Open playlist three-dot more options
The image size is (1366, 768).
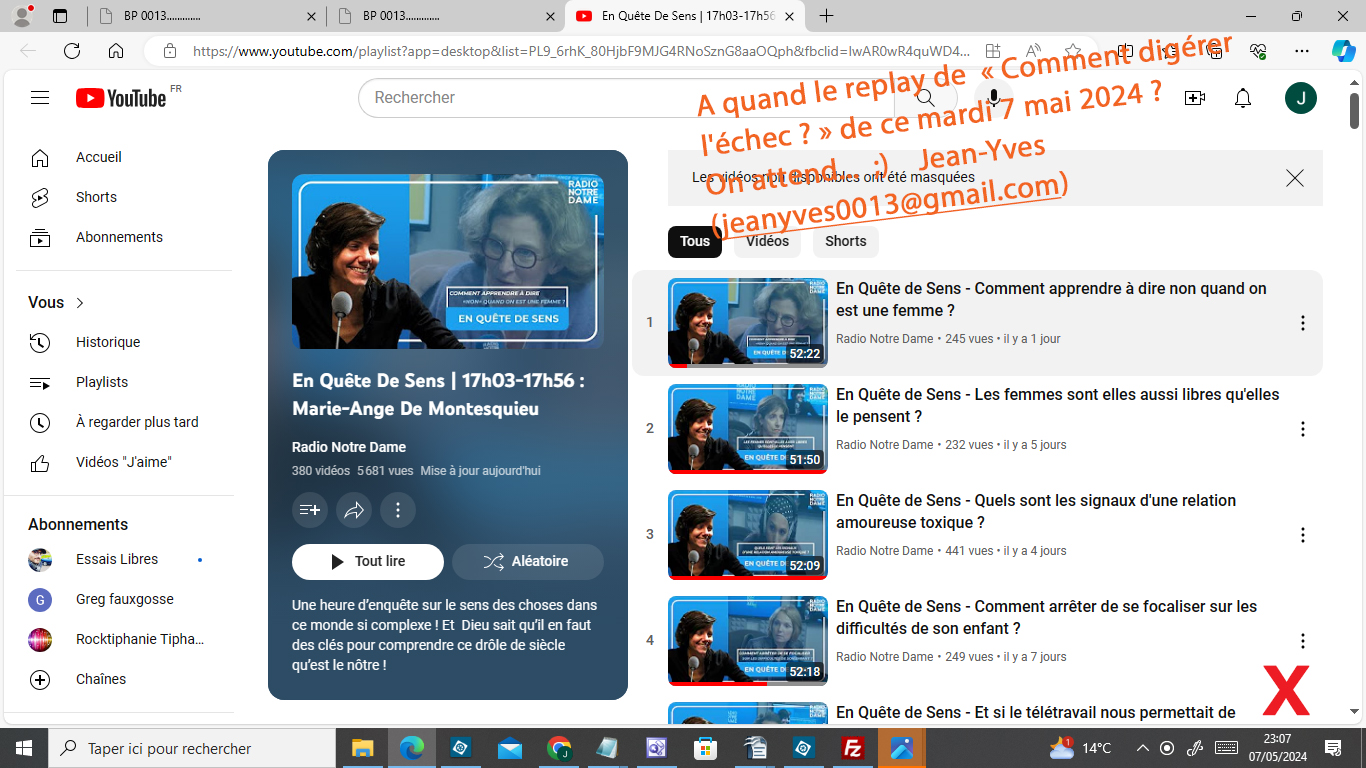tap(398, 510)
